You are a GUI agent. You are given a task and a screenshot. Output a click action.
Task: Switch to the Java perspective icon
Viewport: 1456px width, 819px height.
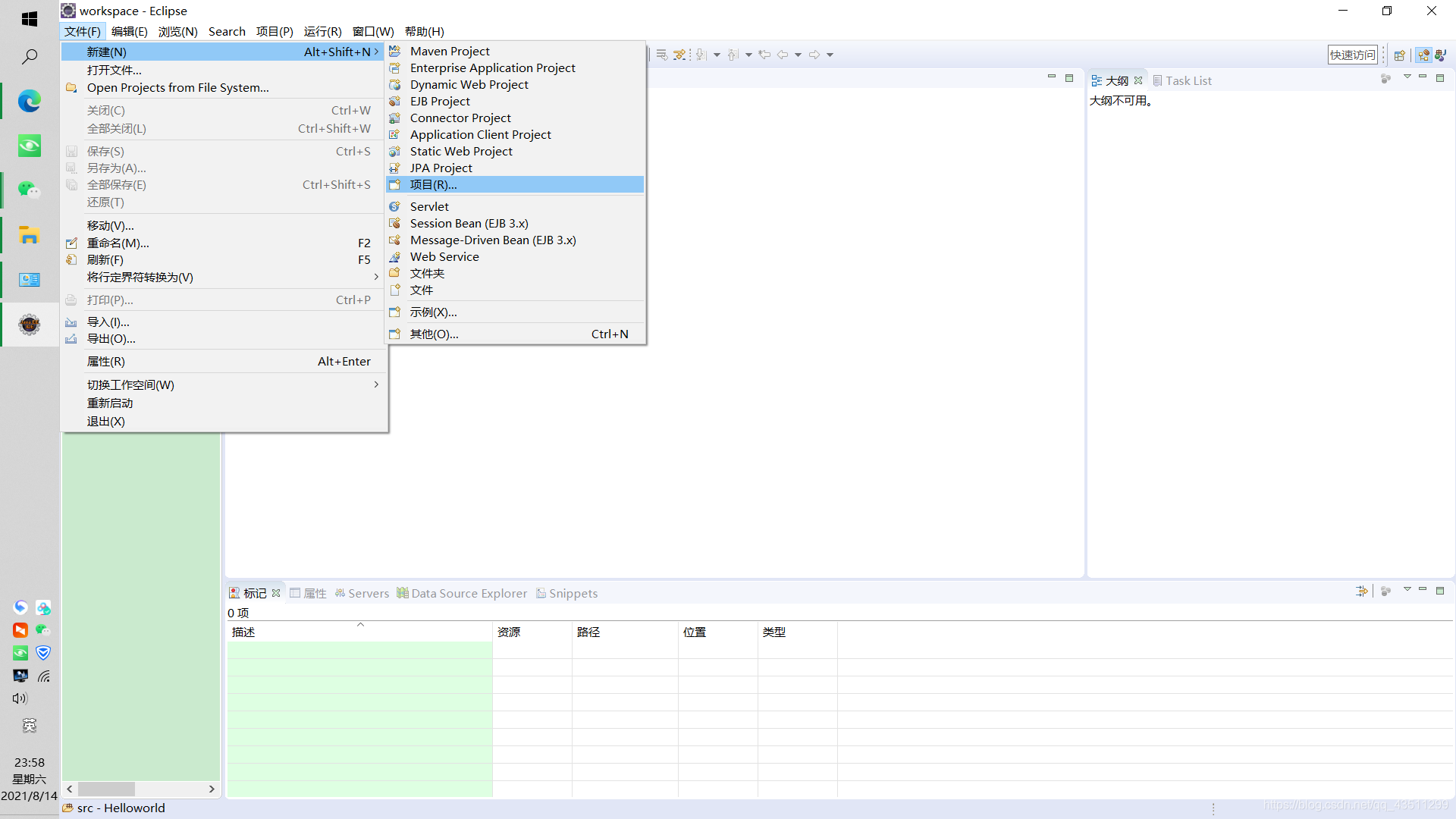1441,55
